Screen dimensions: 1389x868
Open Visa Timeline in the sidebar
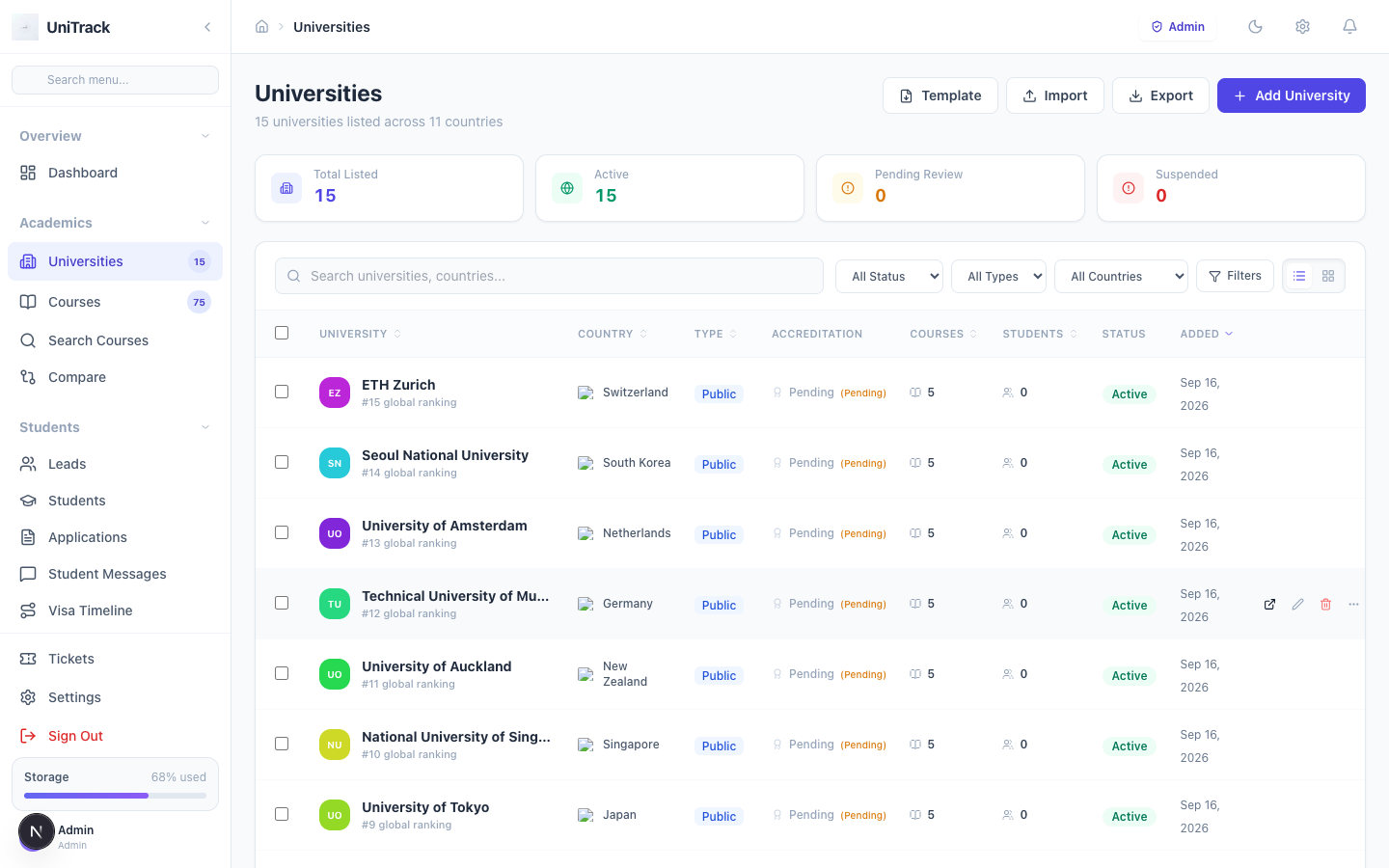tap(115, 610)
